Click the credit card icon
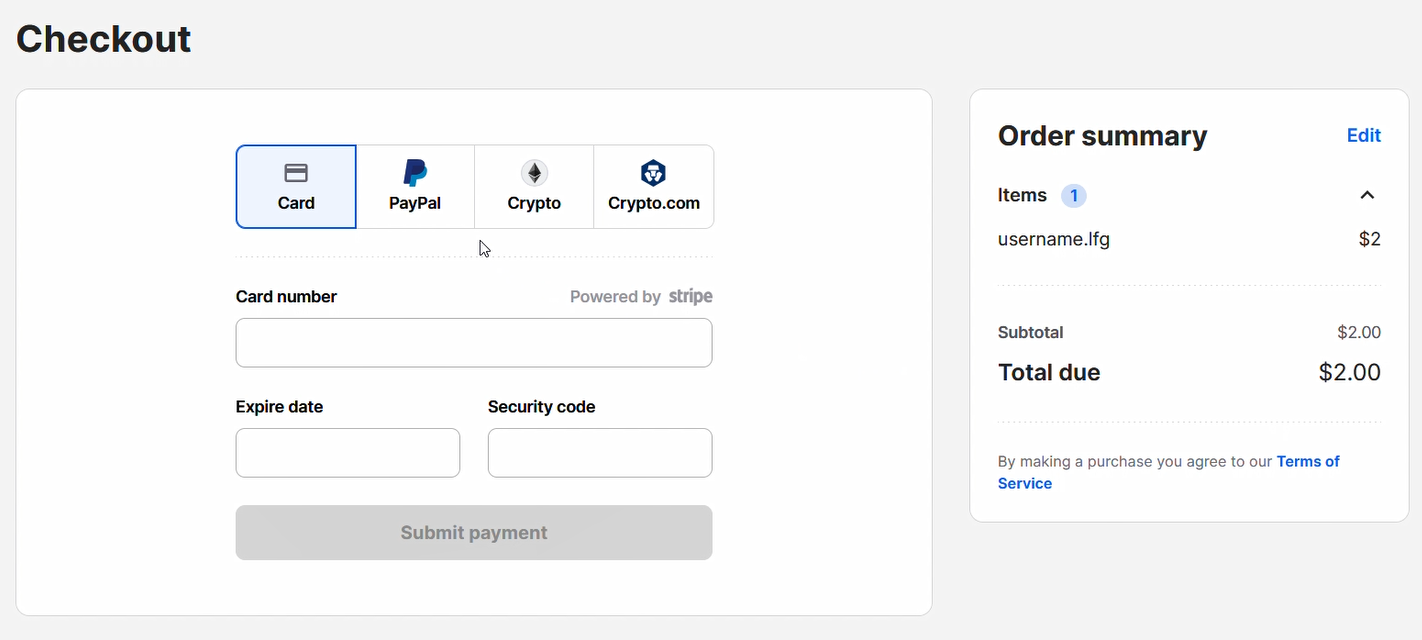 (x=296, y=173)
